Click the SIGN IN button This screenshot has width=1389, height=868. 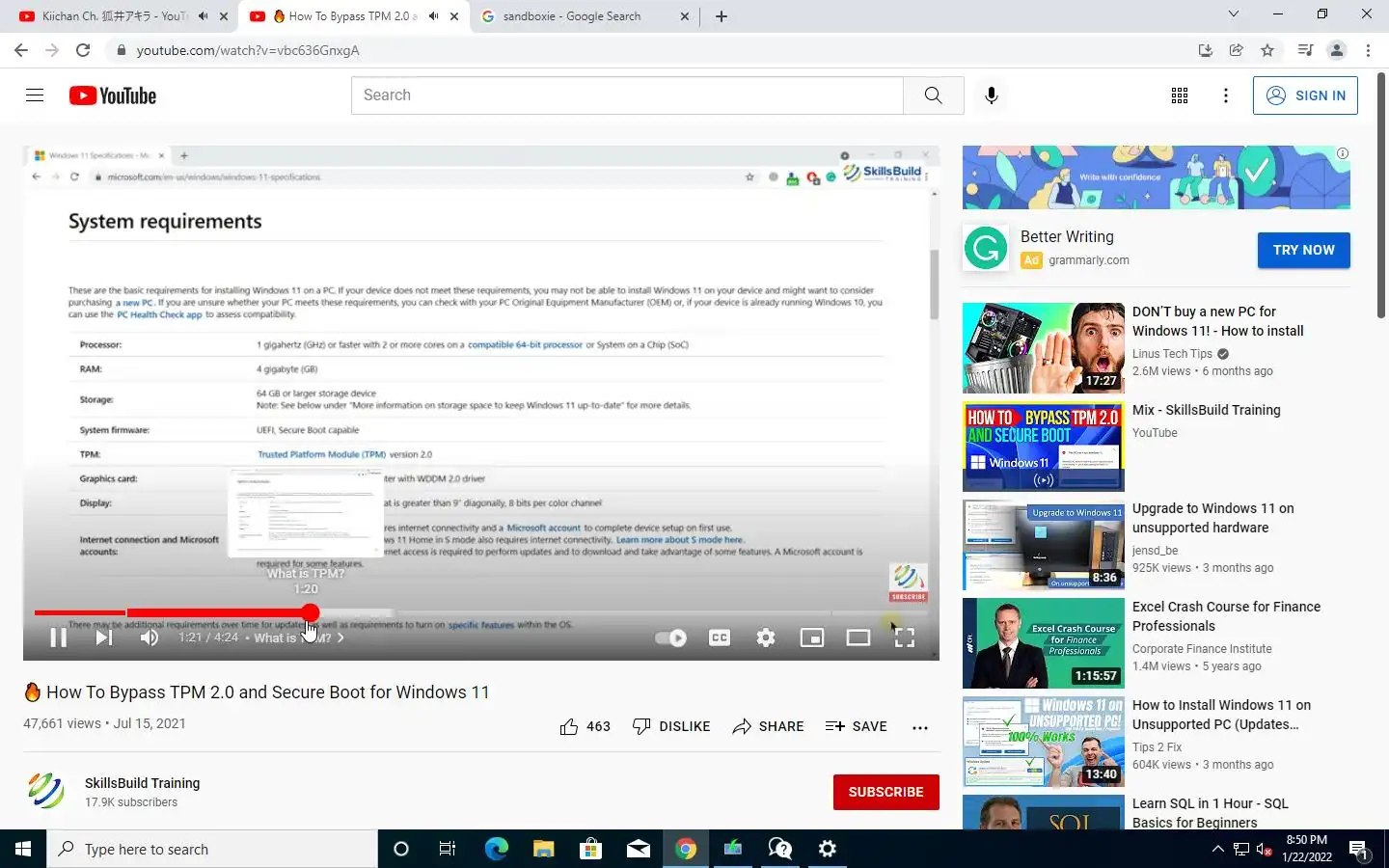coord(1305,95)
